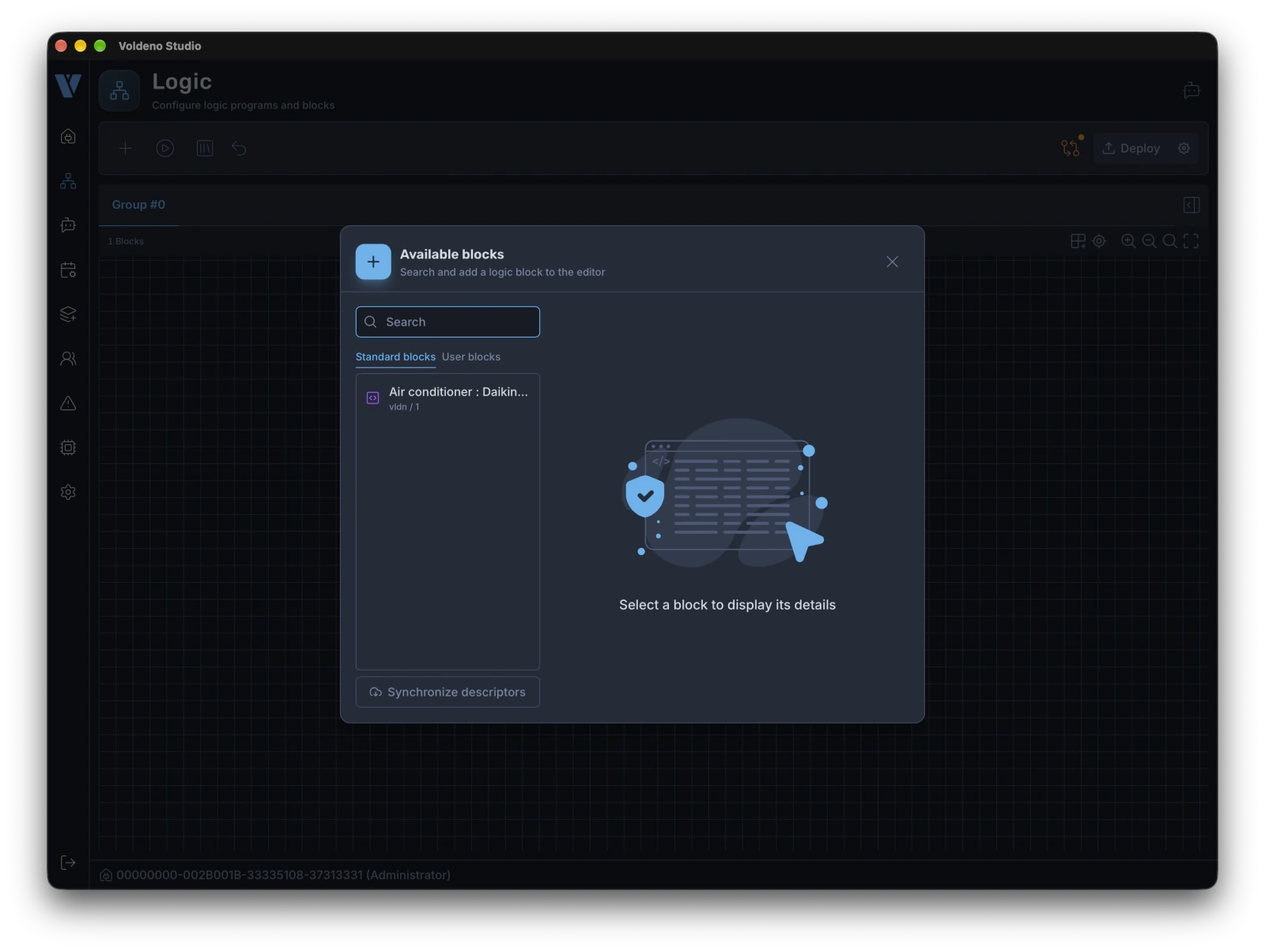Switch to User blocks tab
The image size is (1265, 952).
[x=471, y=357]
